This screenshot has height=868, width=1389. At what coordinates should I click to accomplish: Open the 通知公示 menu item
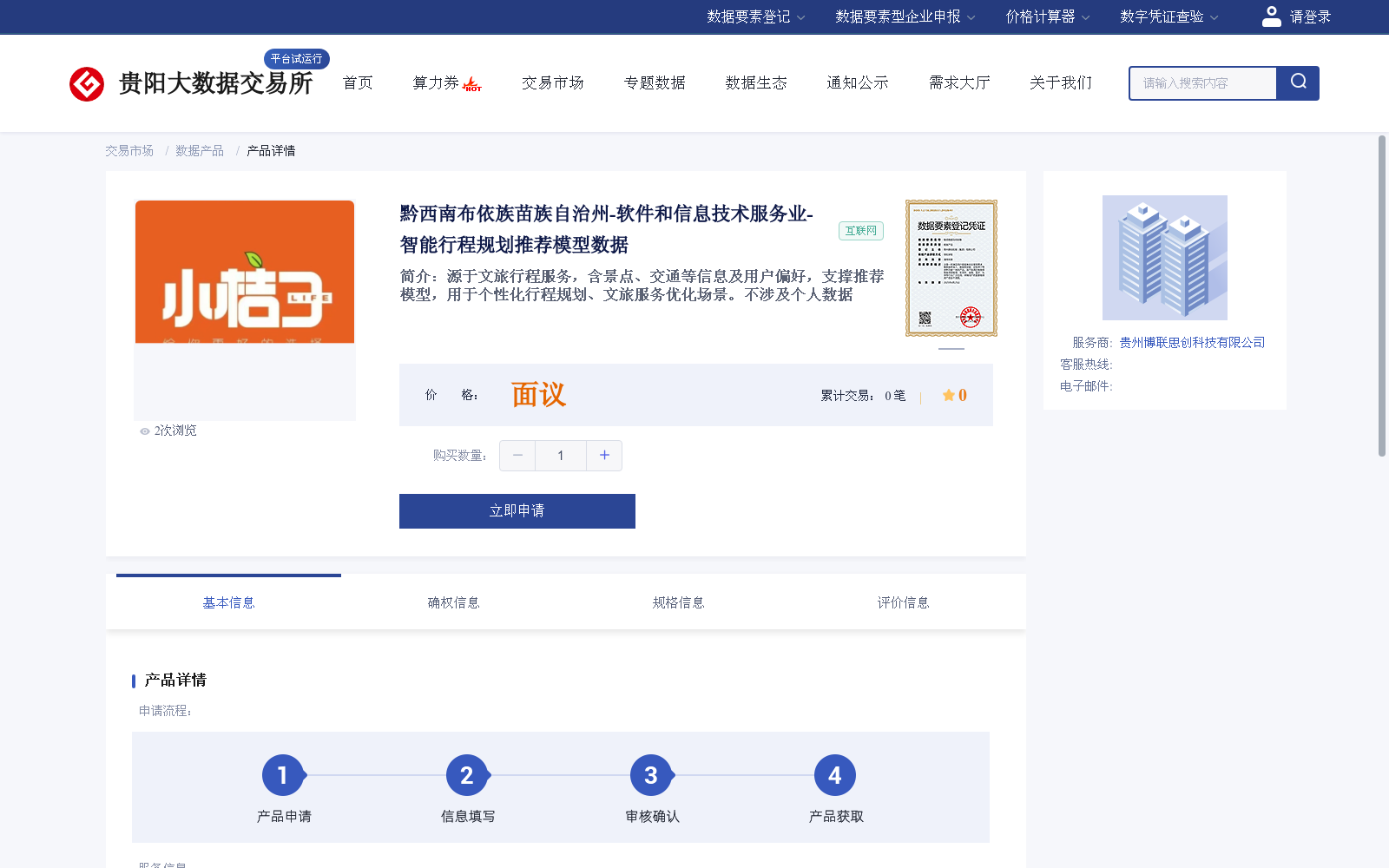[x=858, y=82]
